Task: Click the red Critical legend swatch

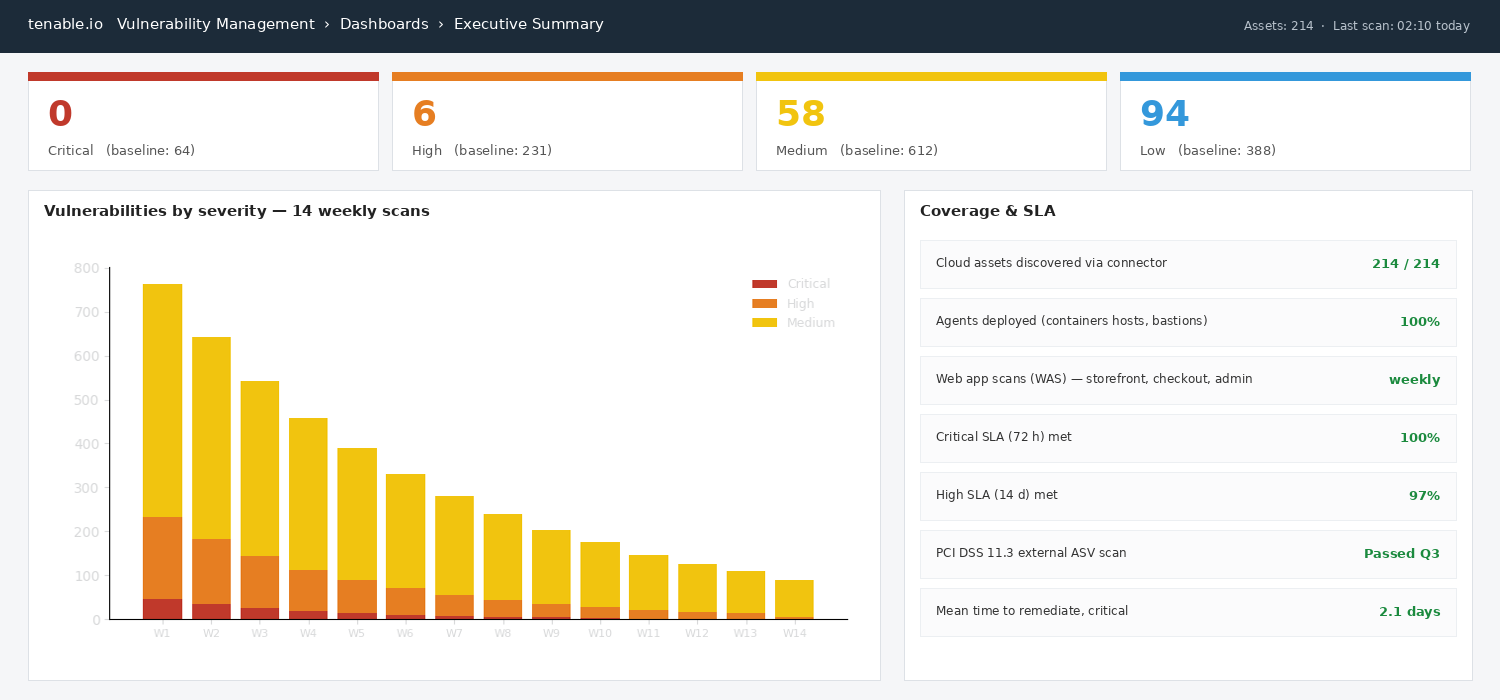Action: pyautogui.click(x=764, y=284)
